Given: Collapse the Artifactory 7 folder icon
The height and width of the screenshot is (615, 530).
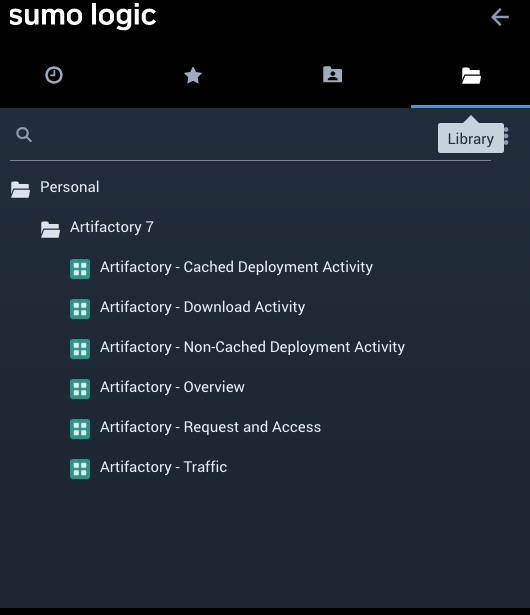Looking at the screenshot, I should click(50, 229).
